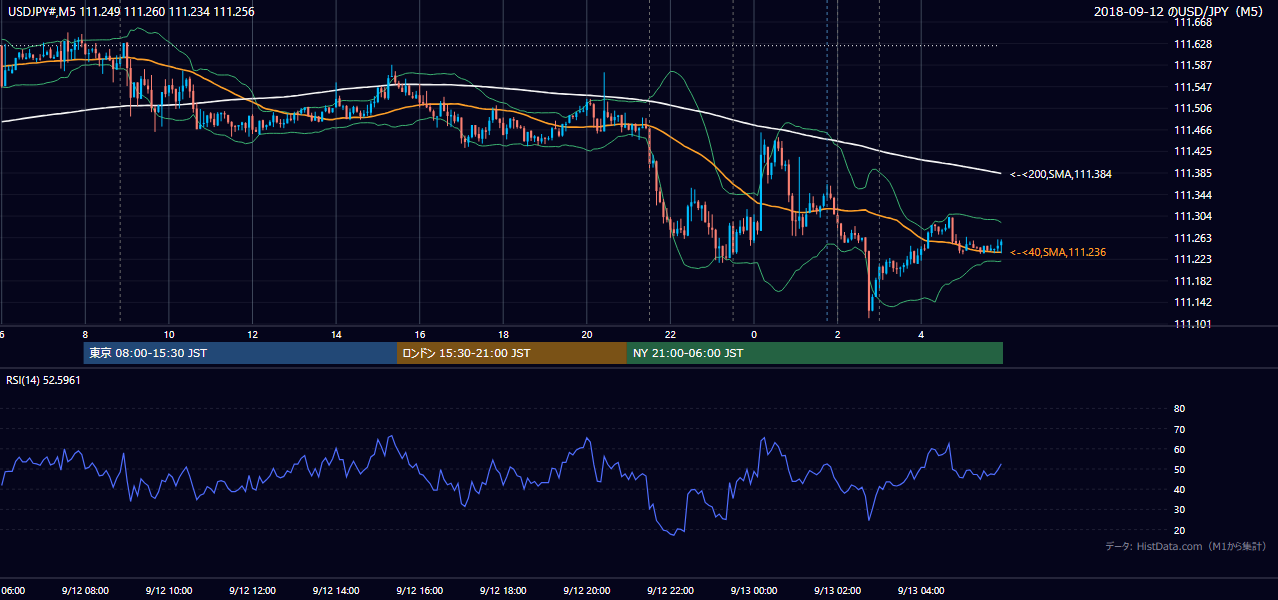Click hour 16 on the price chart time axis
The image size is (1278, 600).
click(x=420, y=334)
